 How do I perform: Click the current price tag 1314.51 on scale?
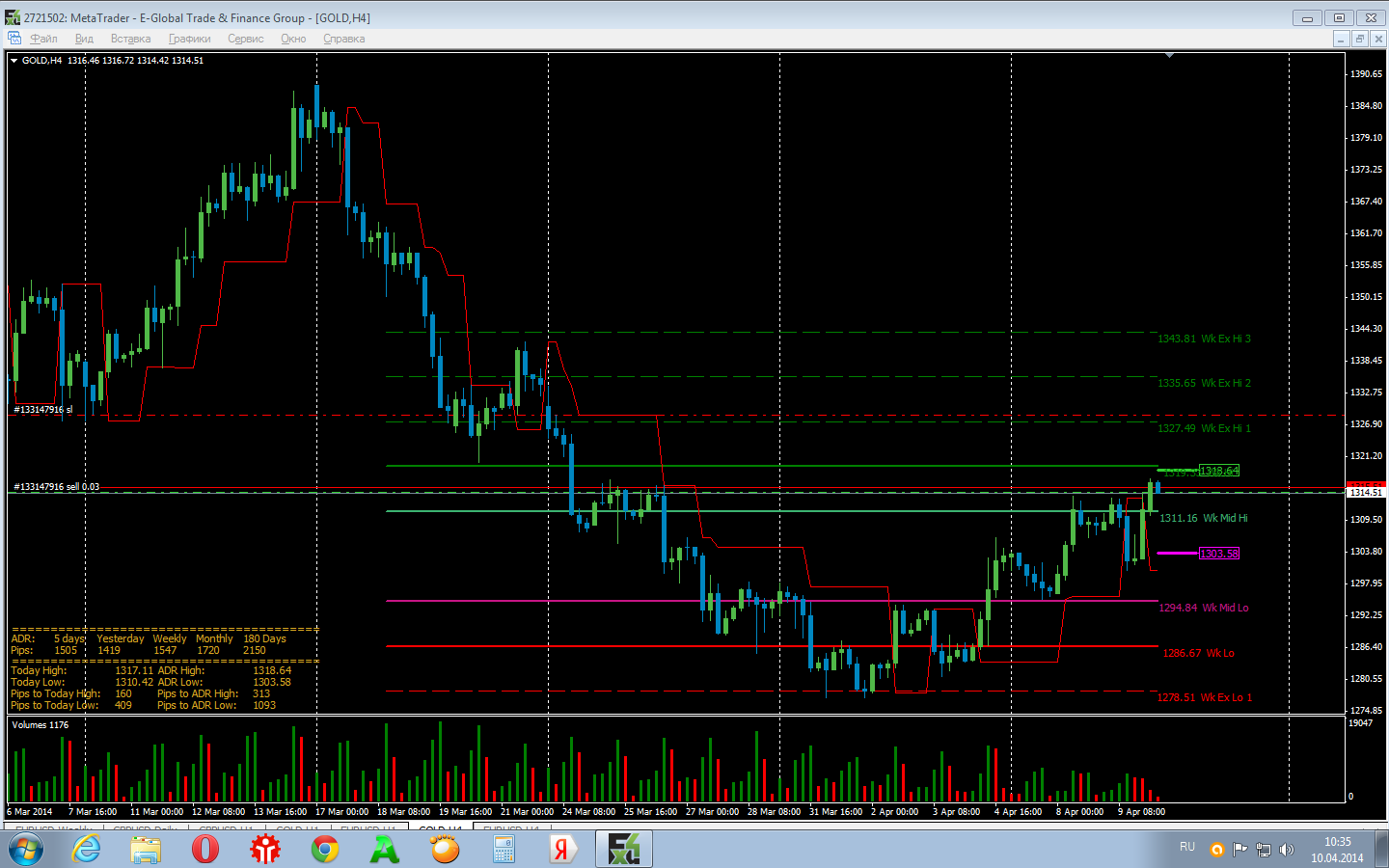tap(1365, 492)
